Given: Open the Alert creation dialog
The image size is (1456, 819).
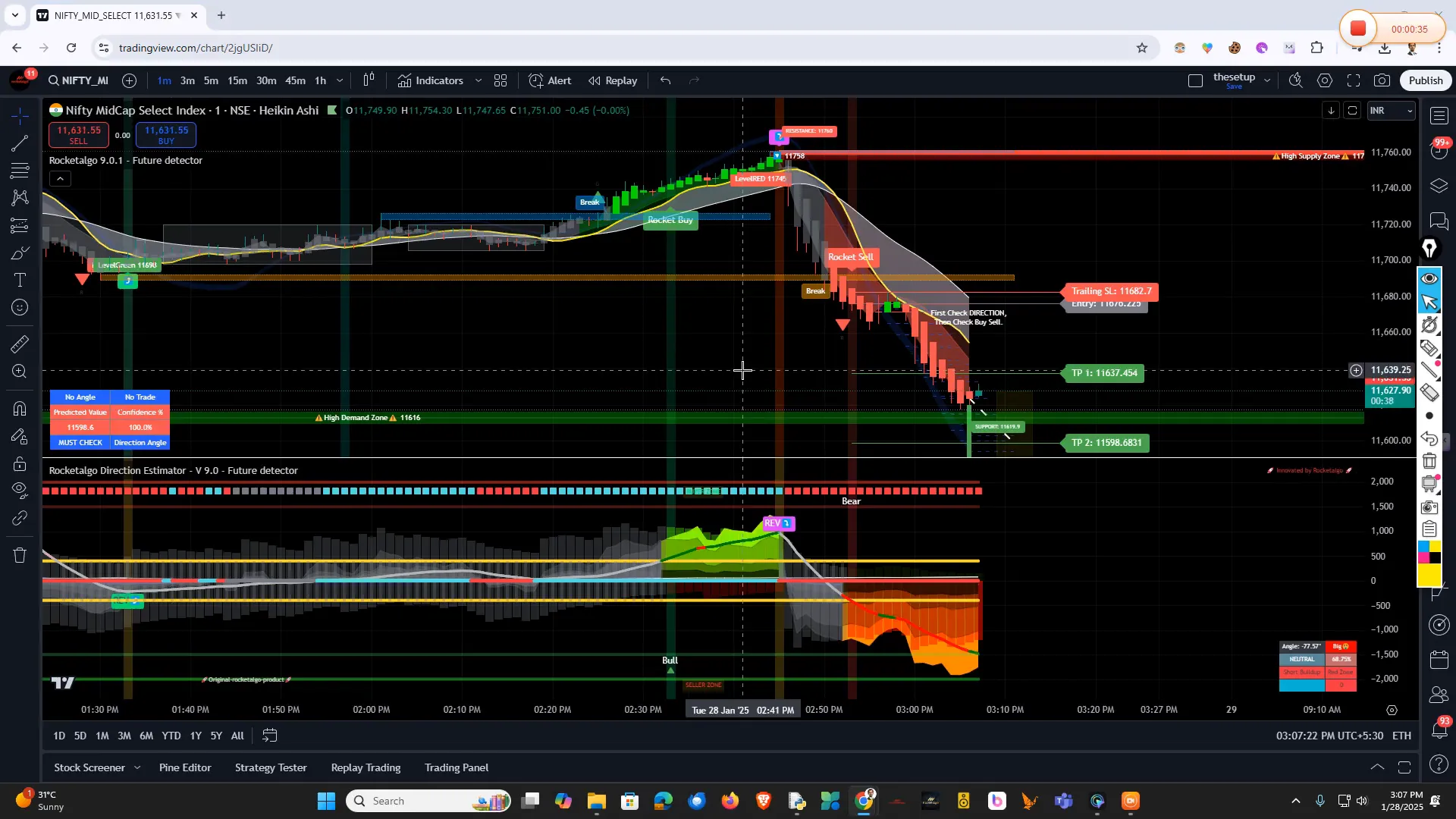Looking at the screenshot, I should 551,80.
